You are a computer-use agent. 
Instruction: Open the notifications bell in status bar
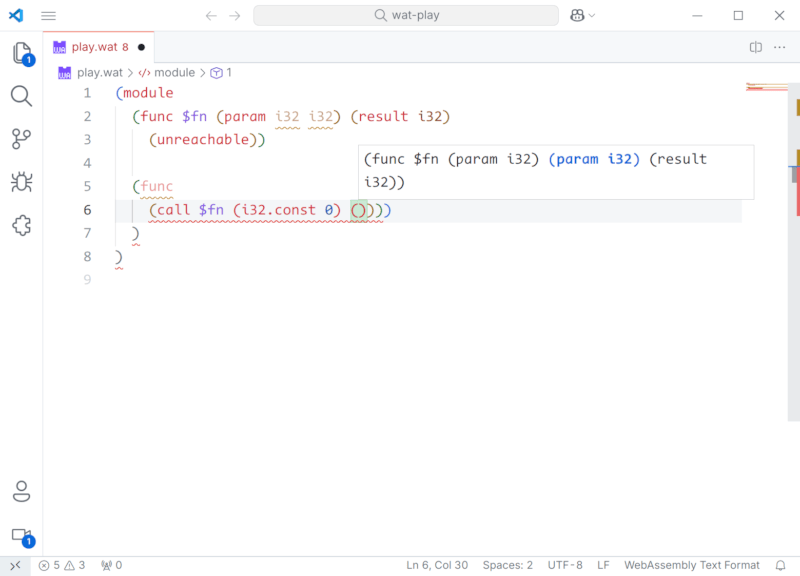(780, 565)
